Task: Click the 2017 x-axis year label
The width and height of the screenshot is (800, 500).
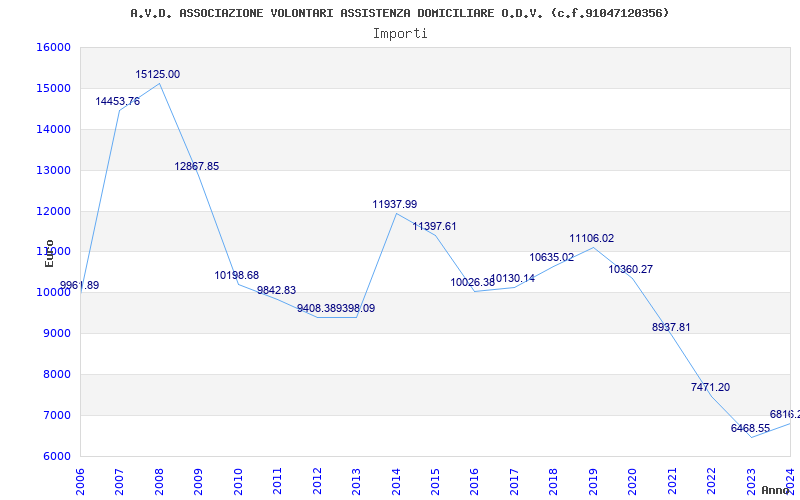Action: click(x=514, y=481)
